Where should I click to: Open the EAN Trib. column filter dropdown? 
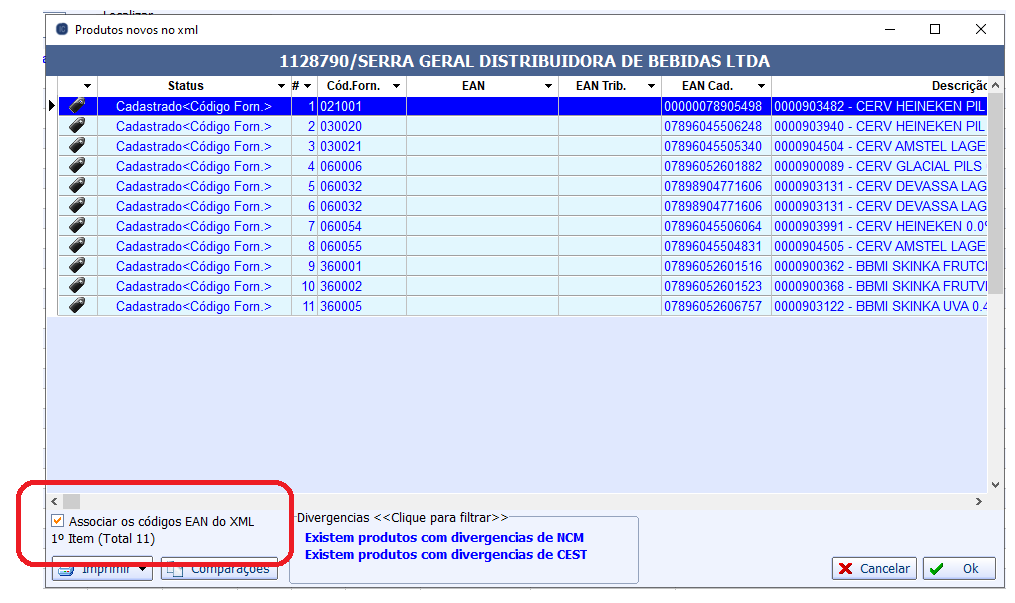[650, 87]
